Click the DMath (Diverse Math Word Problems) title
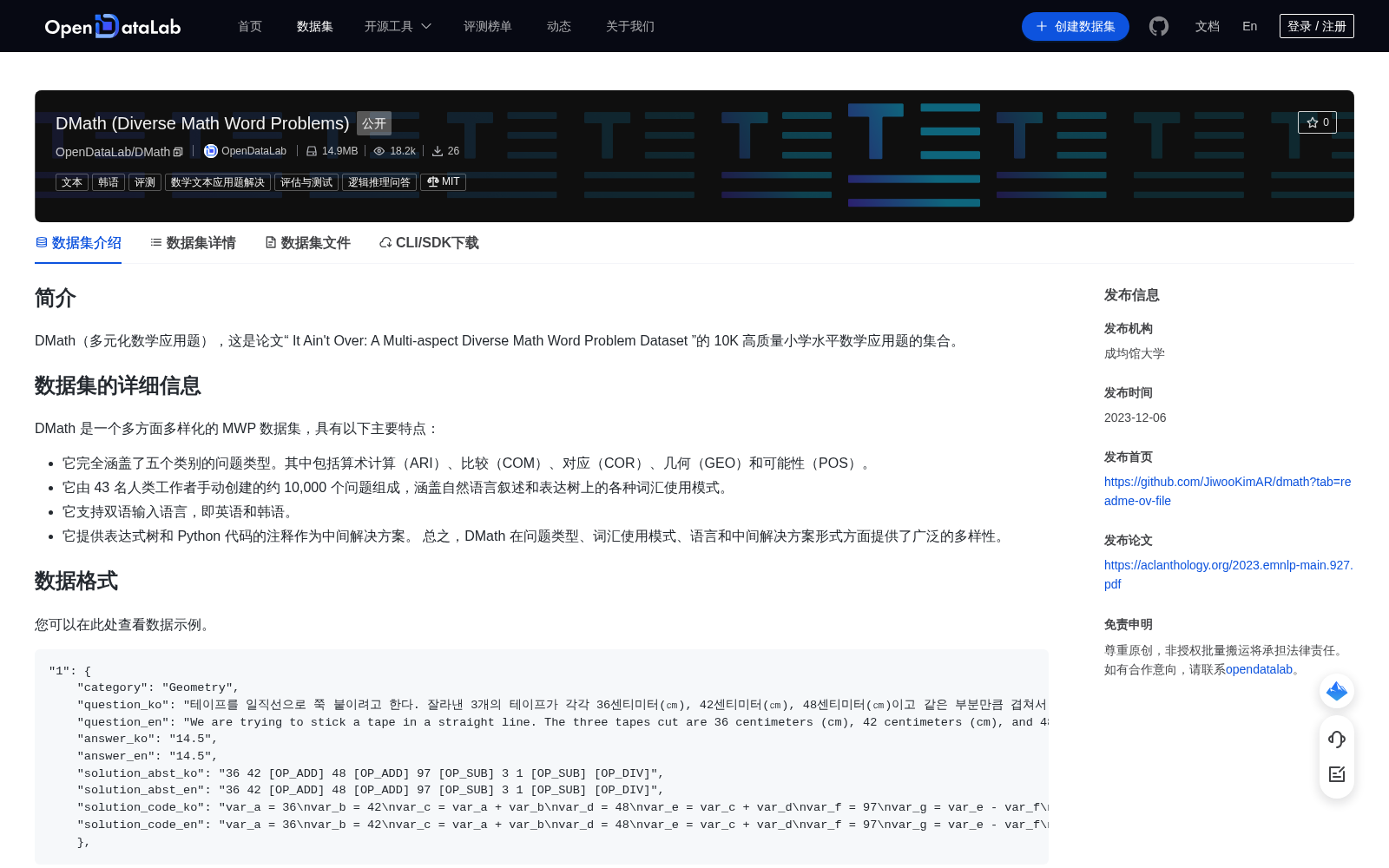 (x=202, y=123)
